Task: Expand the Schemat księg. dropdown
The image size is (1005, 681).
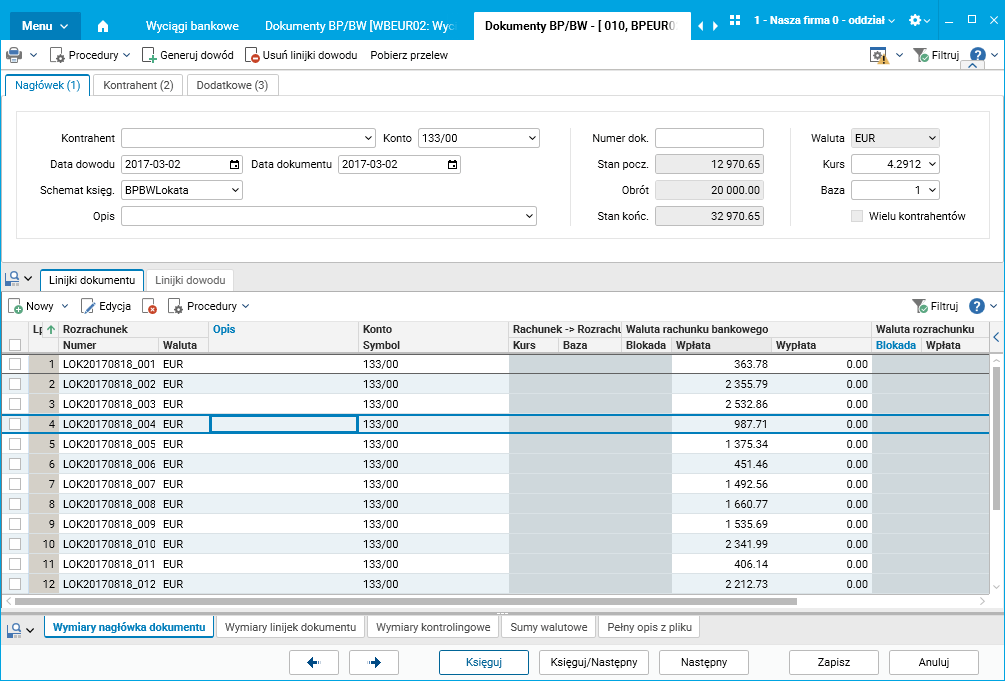Action: click(235, 190)
